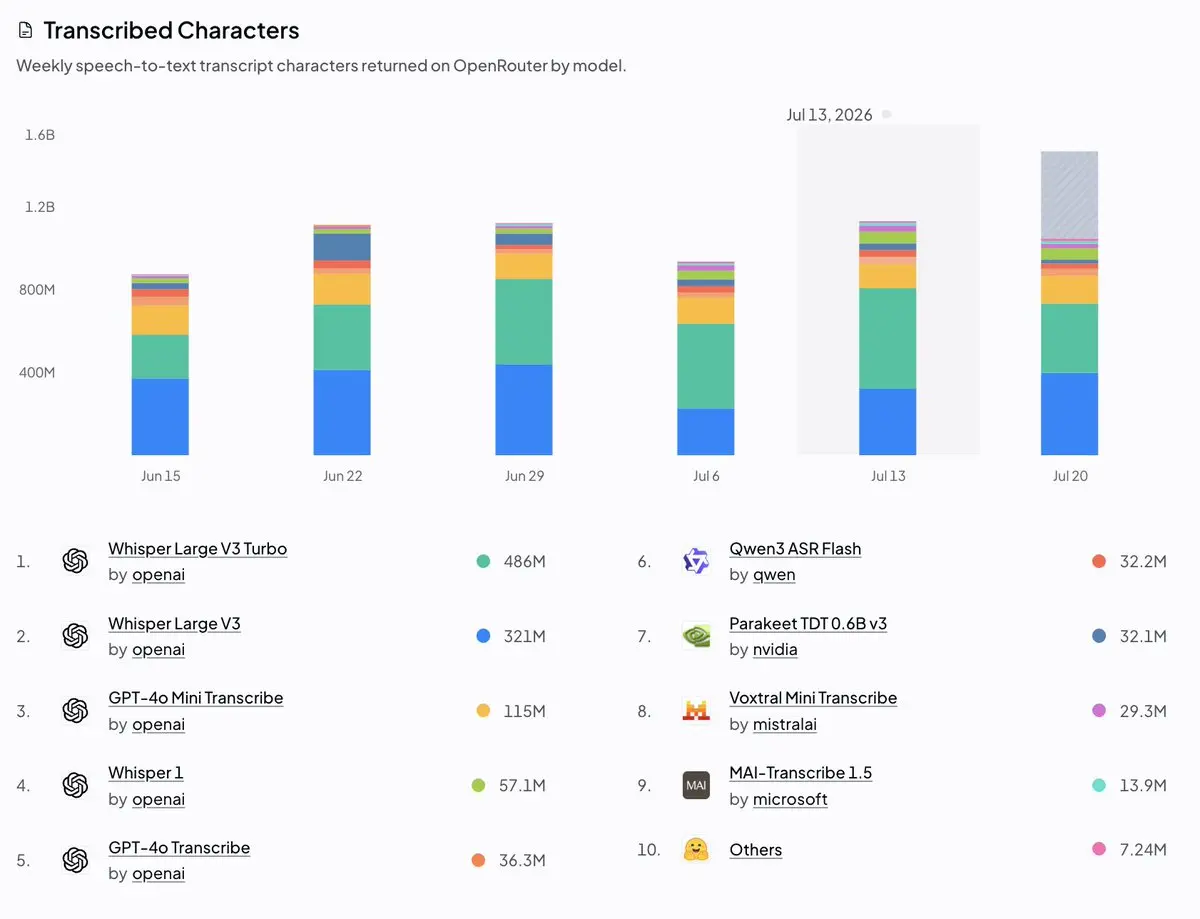The image size is (1200, 919).
Task: Click the orange swatch next to 36.3M
Action: (x=478, y=860)
